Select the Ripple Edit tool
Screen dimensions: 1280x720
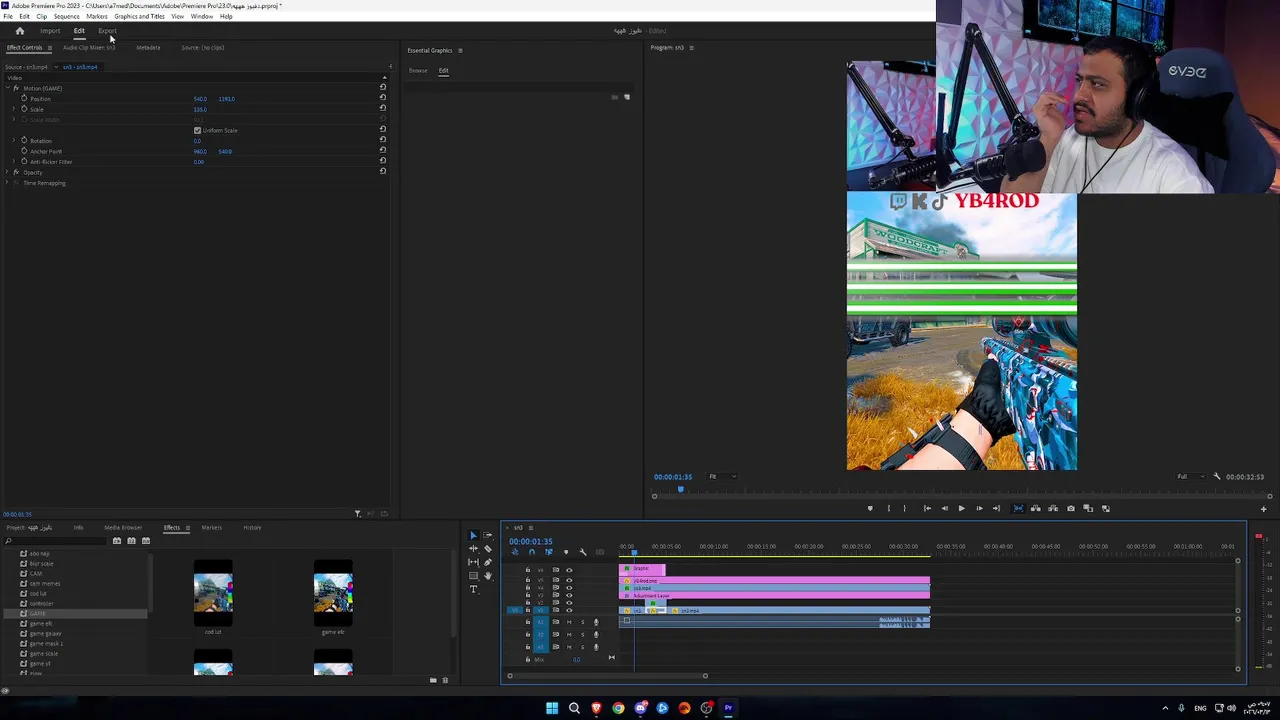473,549
